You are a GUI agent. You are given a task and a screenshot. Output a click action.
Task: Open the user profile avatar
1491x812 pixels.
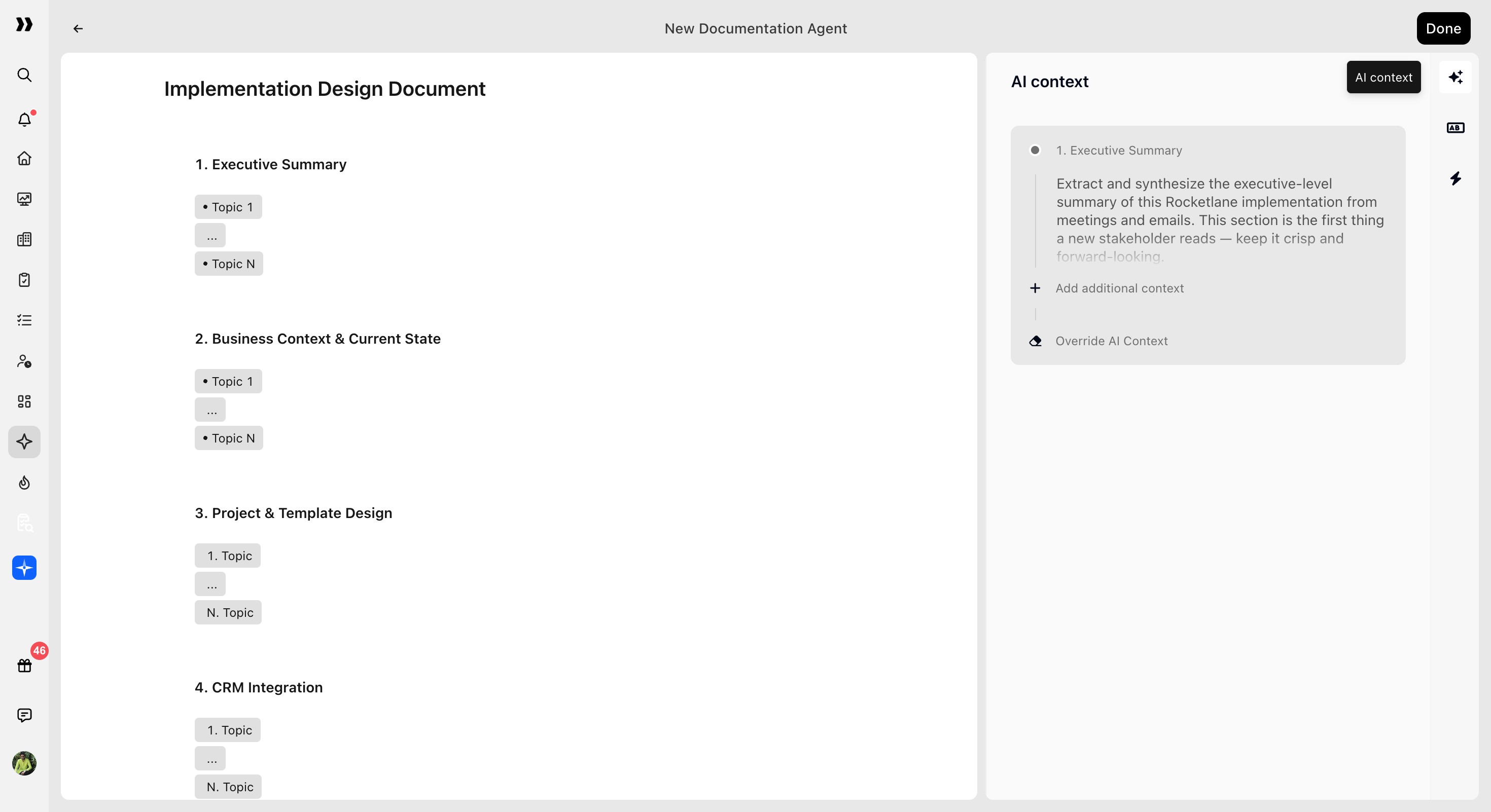tap(24, 763)
